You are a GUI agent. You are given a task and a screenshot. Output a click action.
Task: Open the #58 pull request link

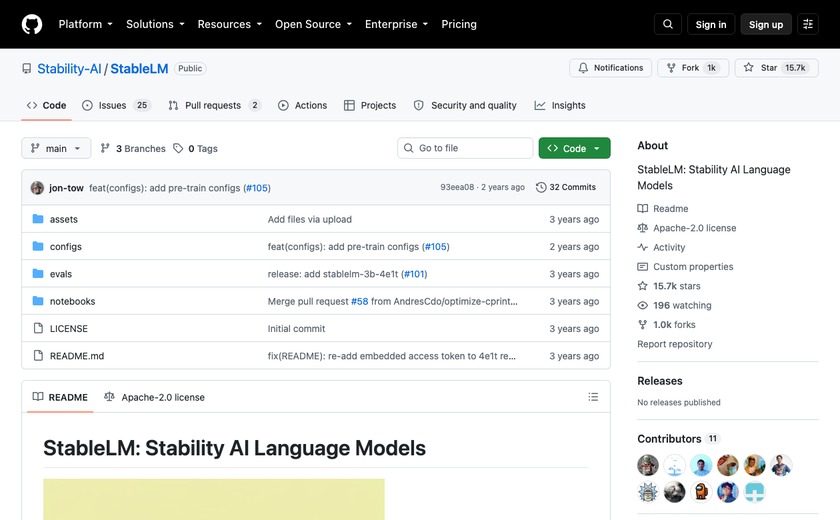[x=359, y=301]
